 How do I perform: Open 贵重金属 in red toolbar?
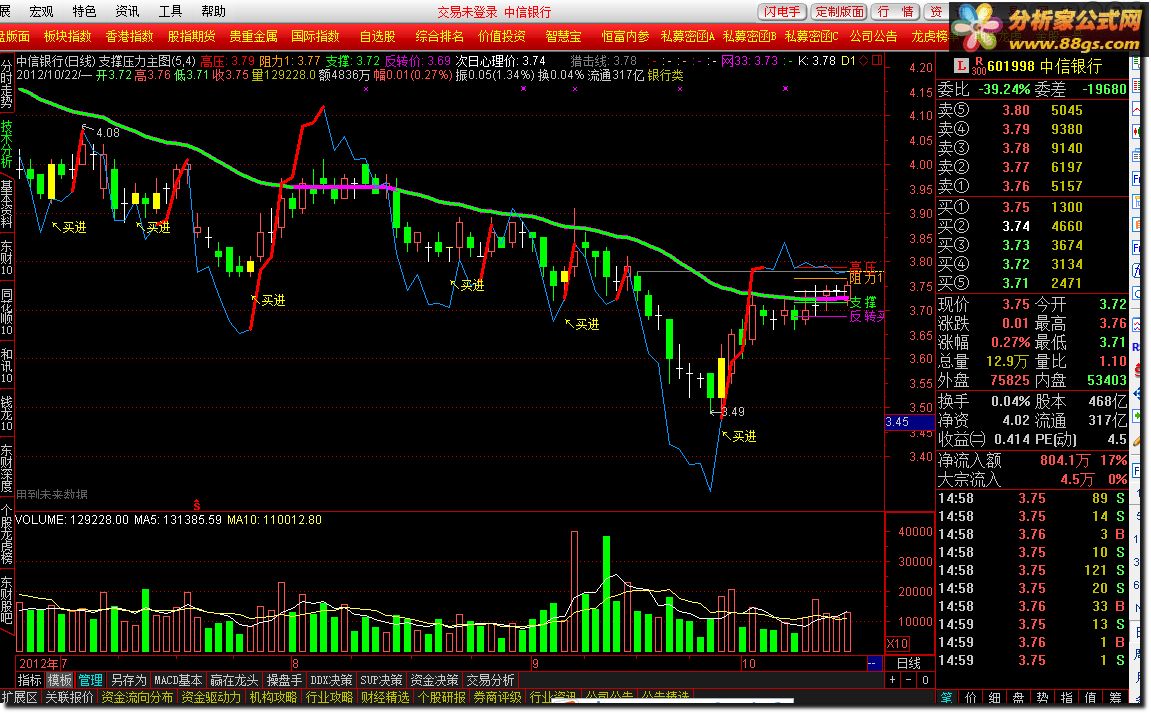pyautogui.click(x=253, y=36)
